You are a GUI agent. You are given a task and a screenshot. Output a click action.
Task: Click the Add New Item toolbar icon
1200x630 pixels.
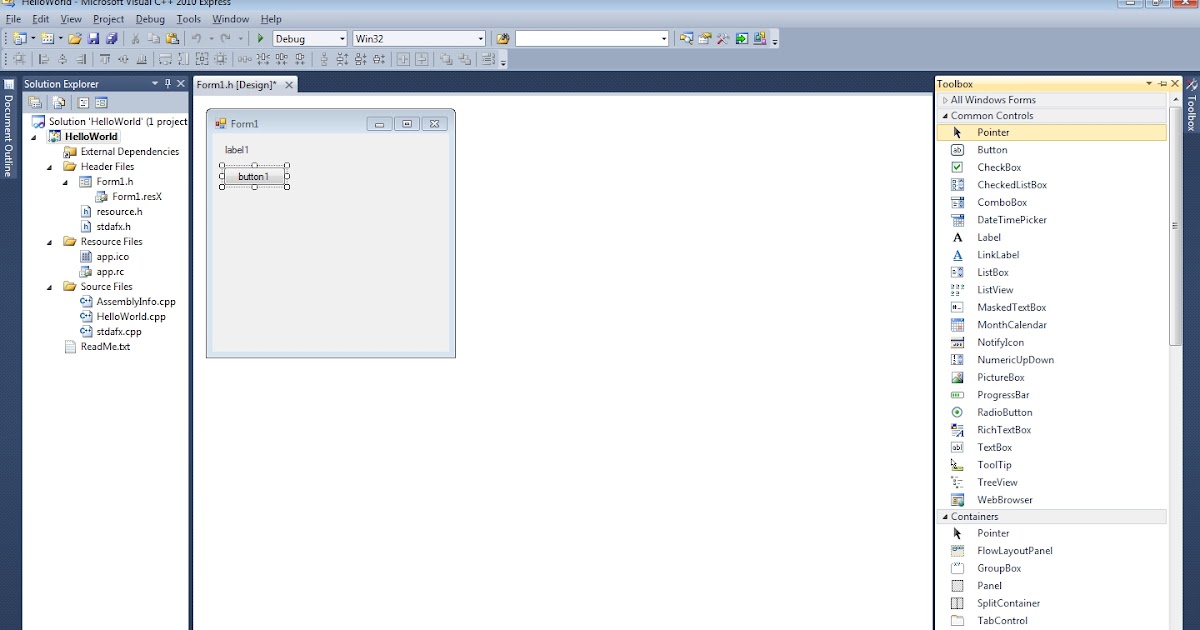(46, 38)
